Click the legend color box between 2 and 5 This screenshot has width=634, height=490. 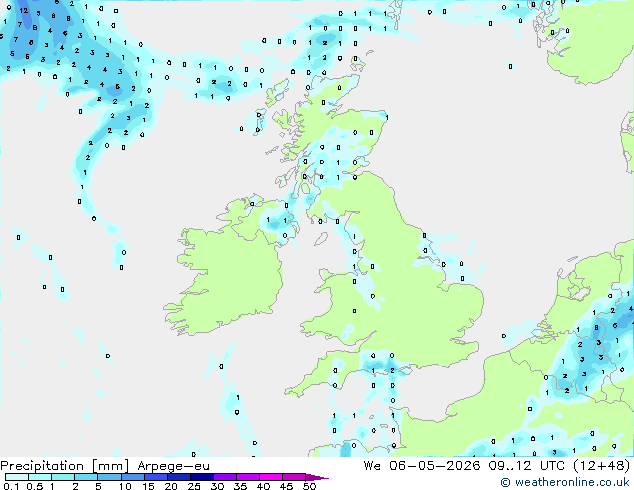(x=86, y=477)
